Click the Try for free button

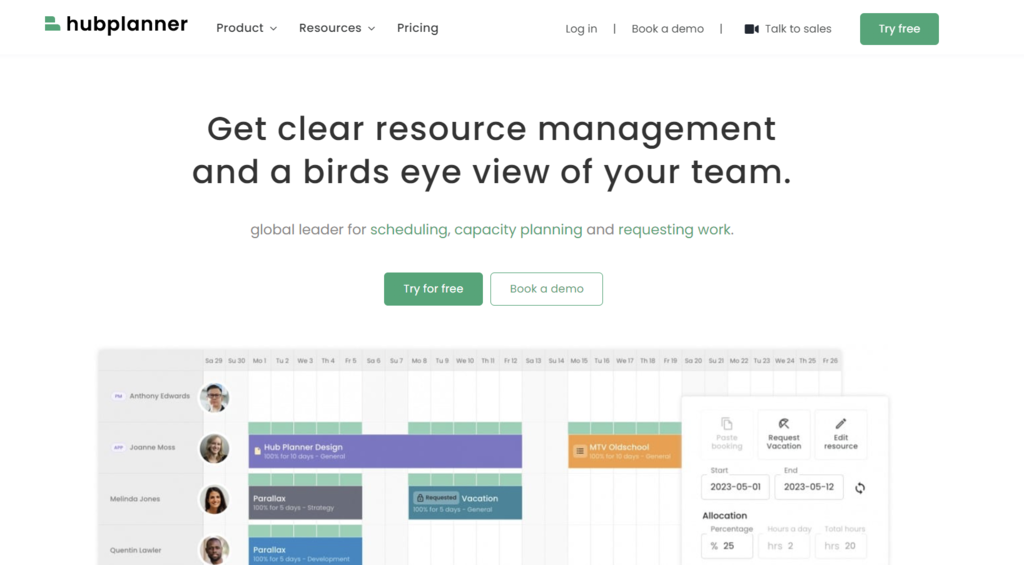pyautogui.click(x=433, y=289)
